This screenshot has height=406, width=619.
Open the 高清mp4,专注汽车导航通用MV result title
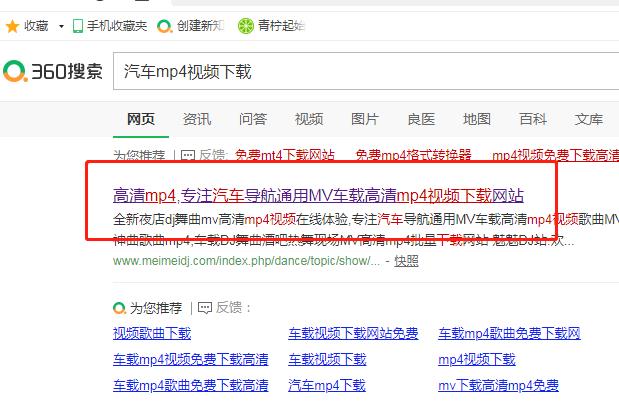coord(318,195)
